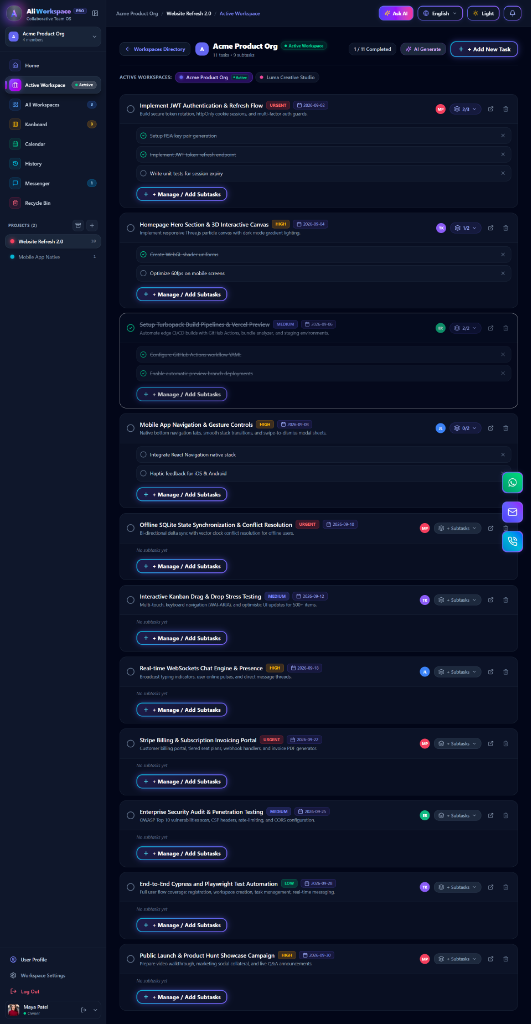Open share icon on Mobile App Navigation task
The image size is (531, 1024).
tap(491, 428)
